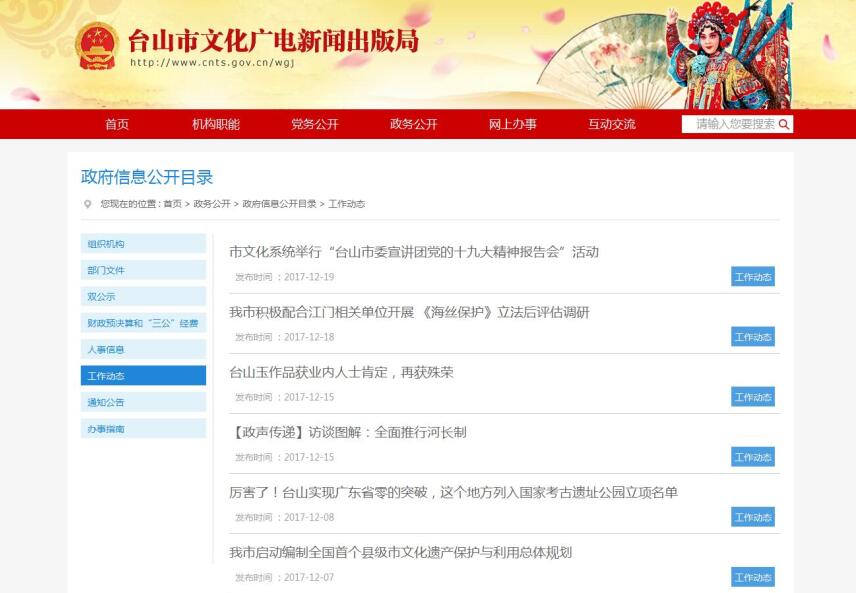Click 工作动态 tag beside the 河长制 article

[752, 457]
